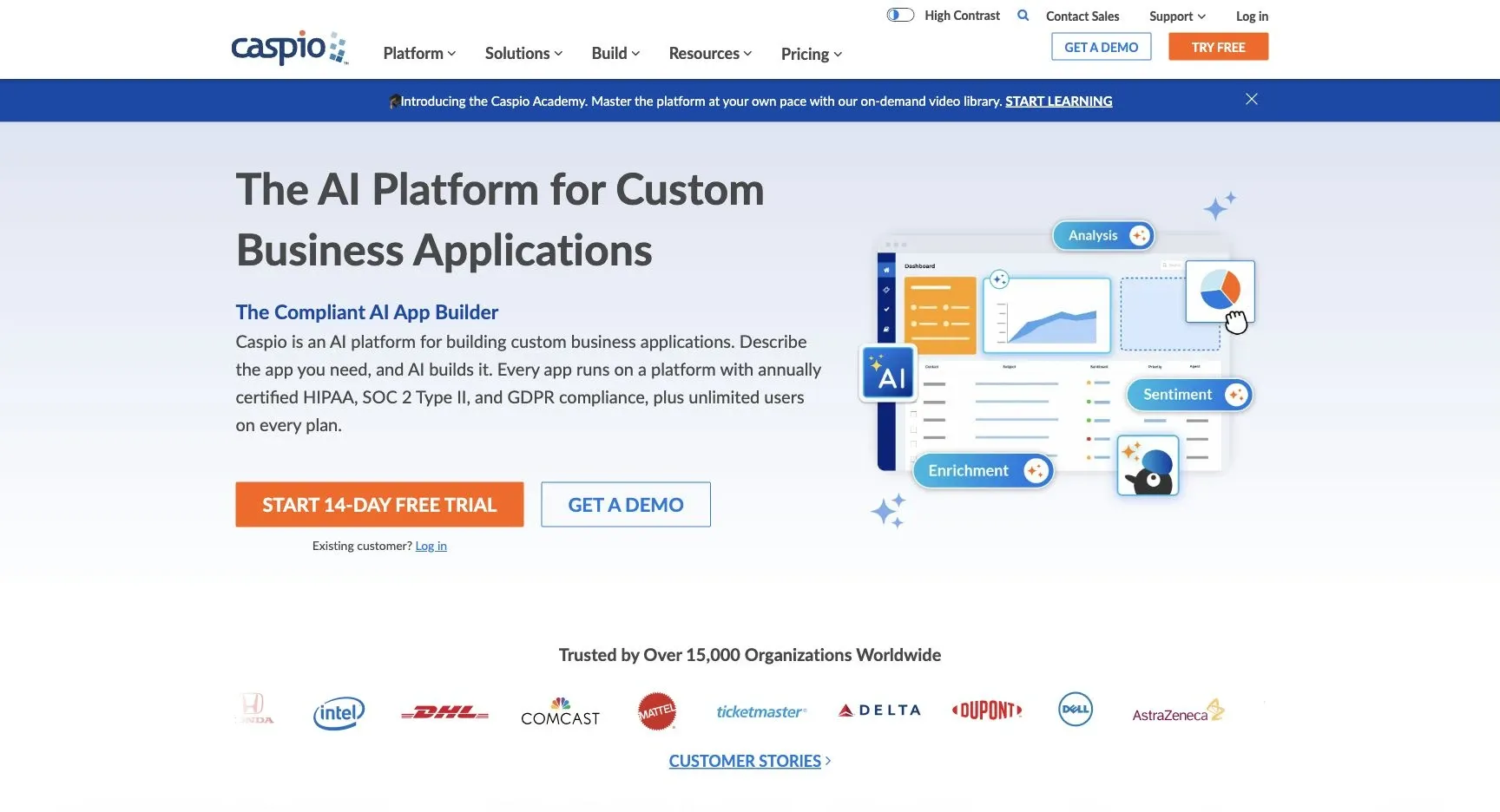1500x812 pixels.
Task: Expand the Pricing menu
Action: pos(812,55)
